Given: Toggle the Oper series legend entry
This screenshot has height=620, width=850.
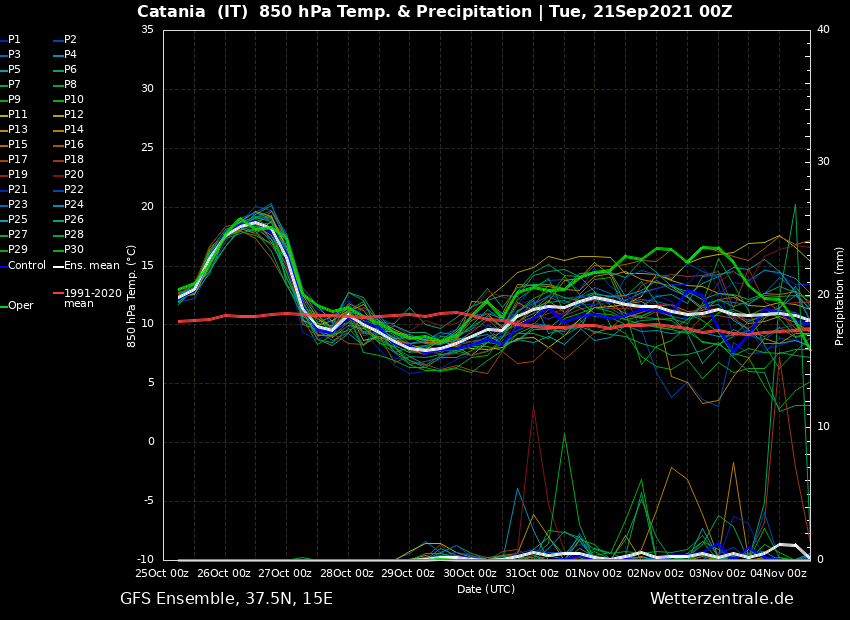Looking at the screenshot, I should point(20,306).
